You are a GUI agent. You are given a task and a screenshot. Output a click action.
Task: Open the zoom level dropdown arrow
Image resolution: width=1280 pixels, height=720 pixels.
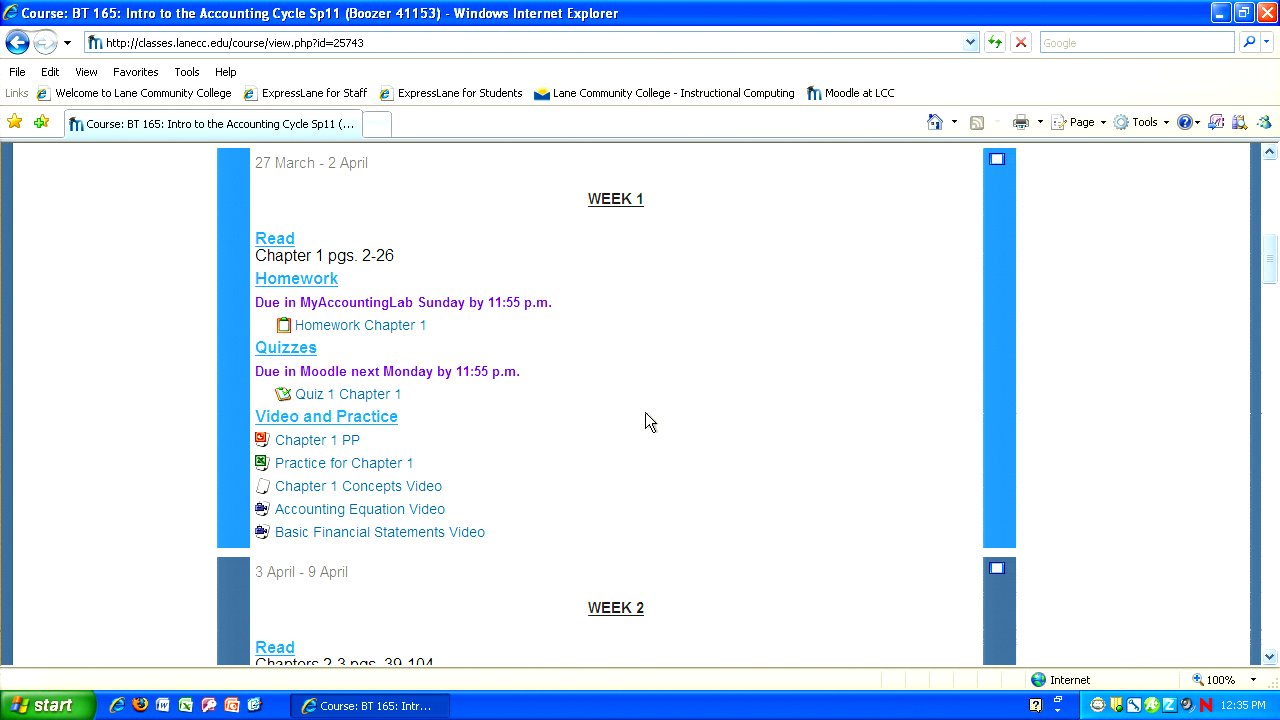(x=1253, y=680)
